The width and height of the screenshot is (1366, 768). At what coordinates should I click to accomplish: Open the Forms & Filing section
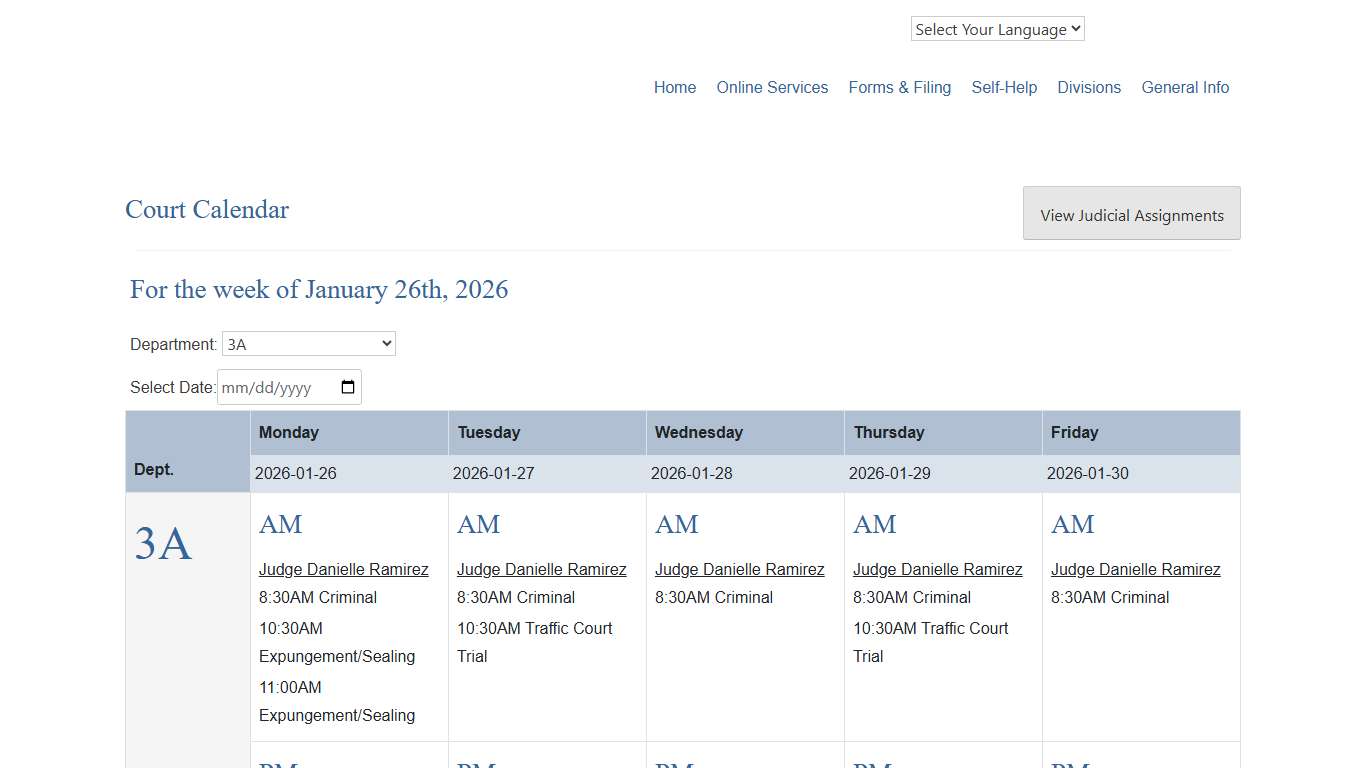tap(899, 87)
